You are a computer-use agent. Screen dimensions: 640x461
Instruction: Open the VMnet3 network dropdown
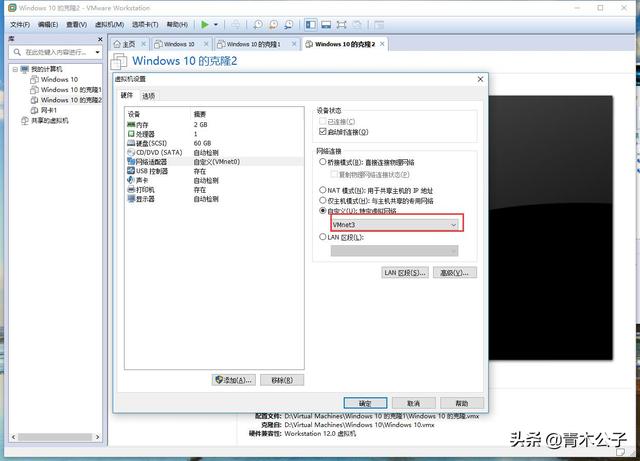pyautogui.click(x=395, y=225)
